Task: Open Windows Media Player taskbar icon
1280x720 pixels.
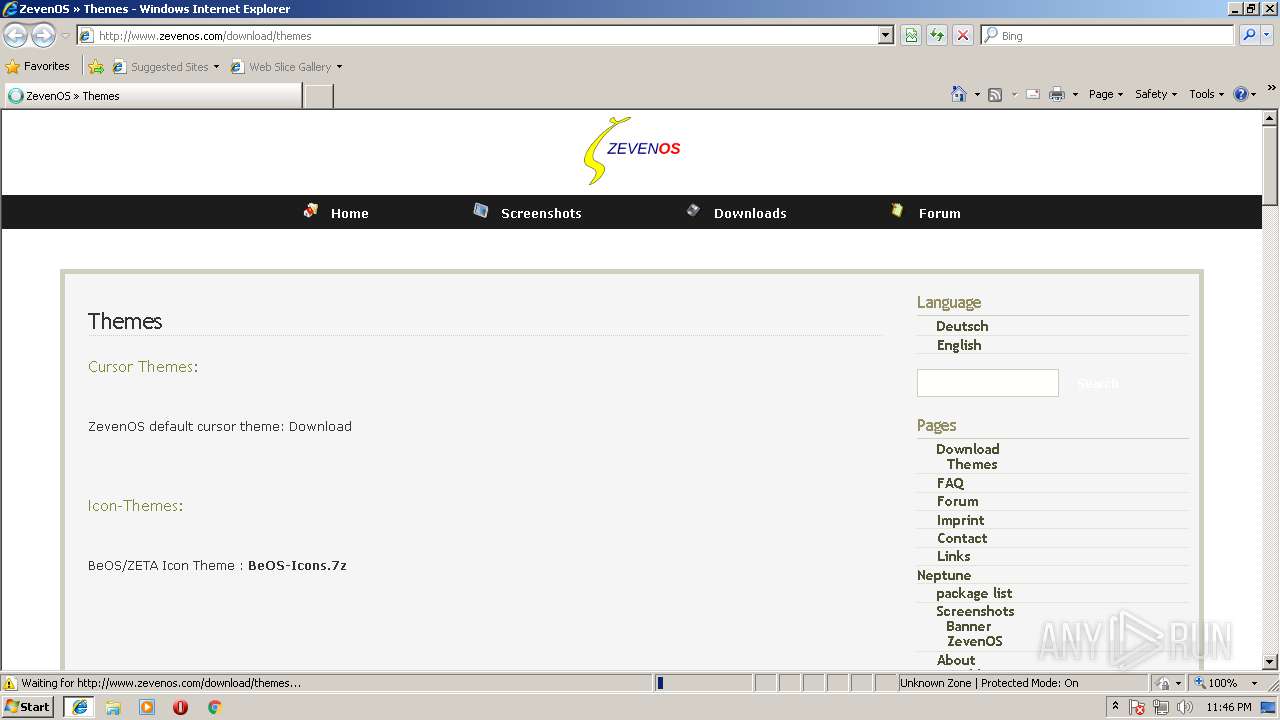Action: point(147,707)
